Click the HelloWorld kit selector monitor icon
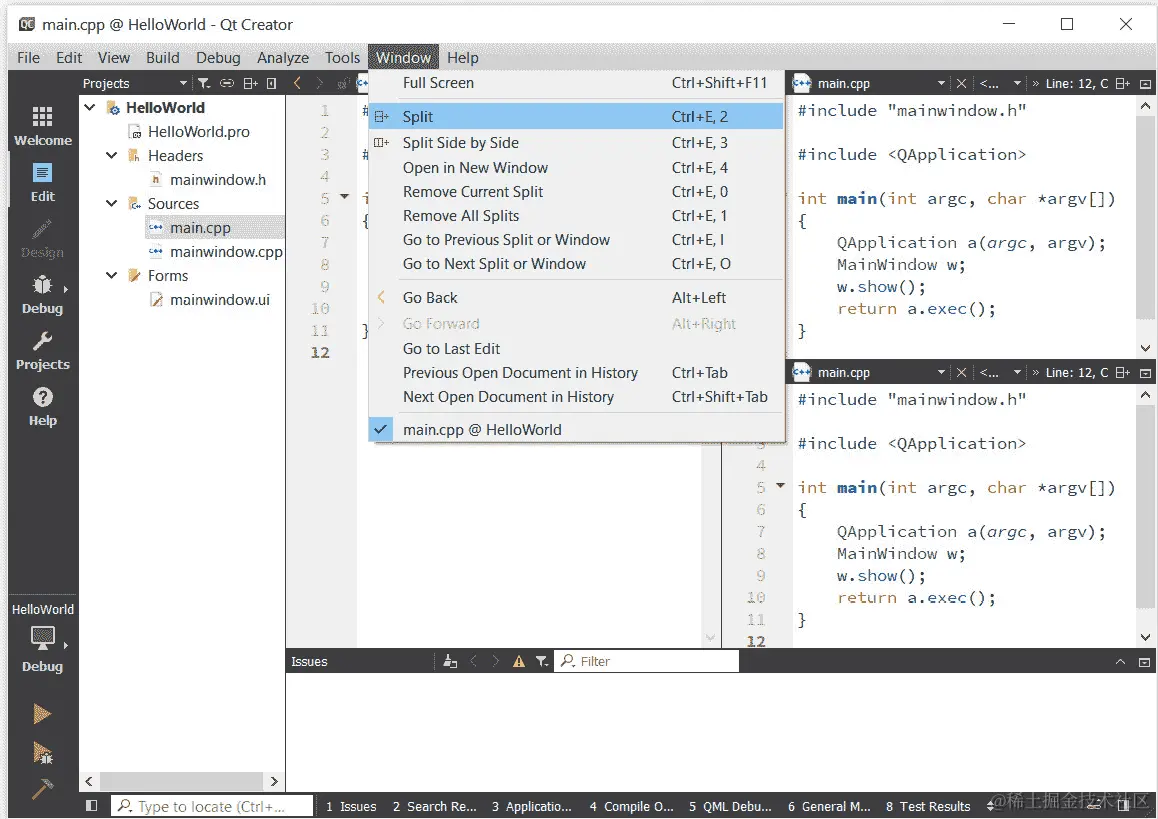1158x819 pixels. pos(42,637)
